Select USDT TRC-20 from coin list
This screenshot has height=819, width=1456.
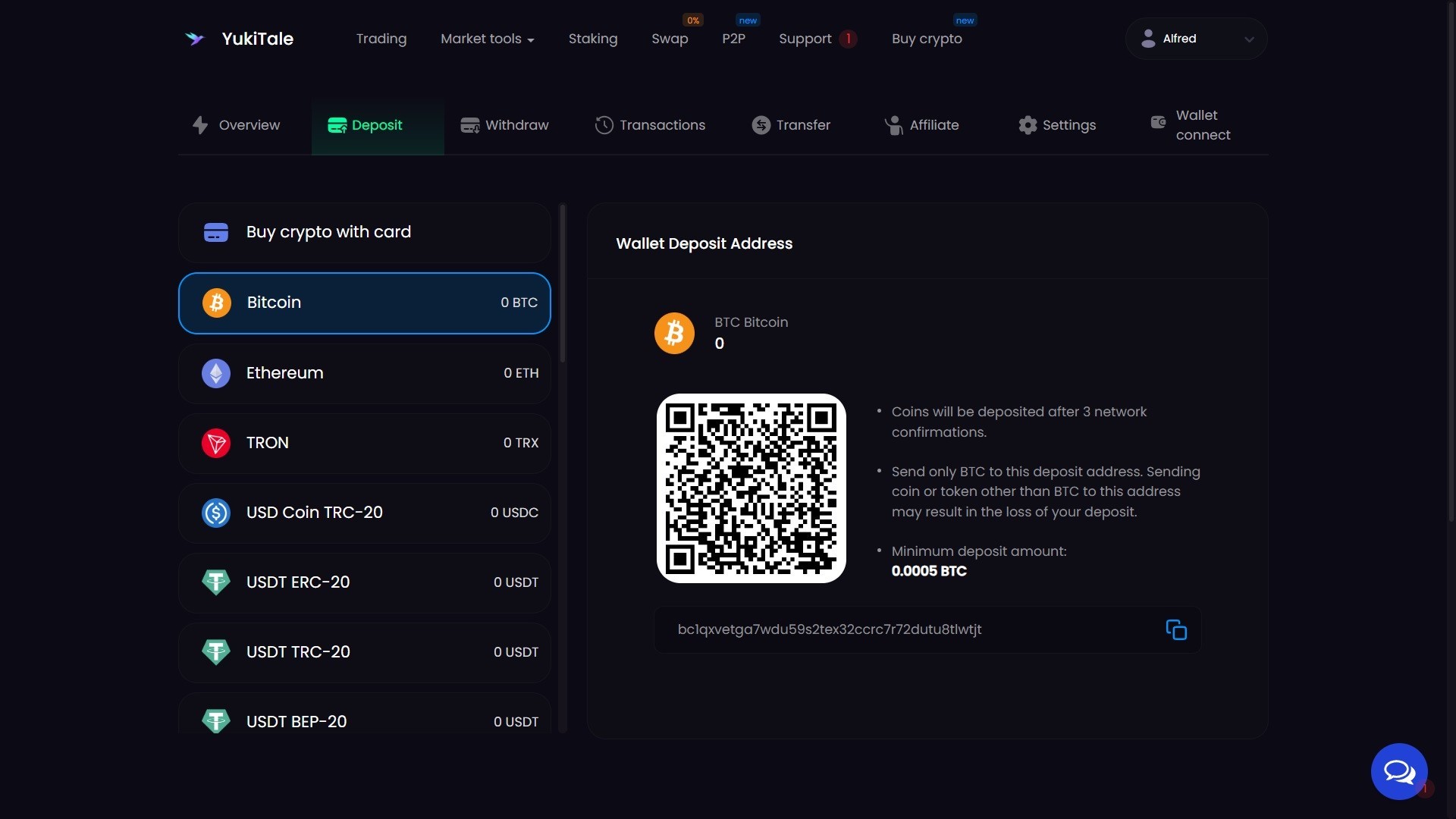pyautogui.click(x=364, y=652)
